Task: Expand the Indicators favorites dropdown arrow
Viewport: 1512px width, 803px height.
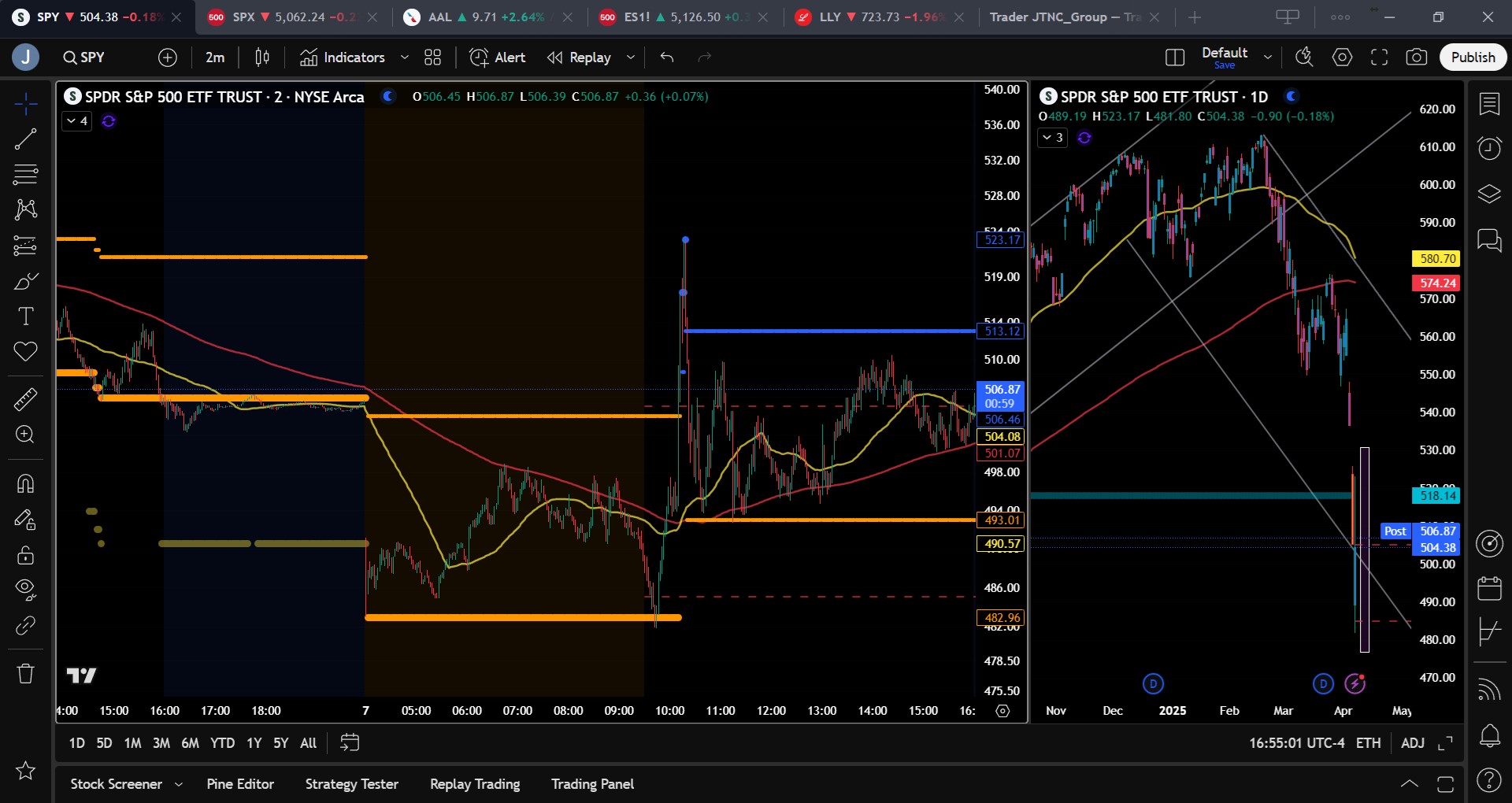Action: 405,57
